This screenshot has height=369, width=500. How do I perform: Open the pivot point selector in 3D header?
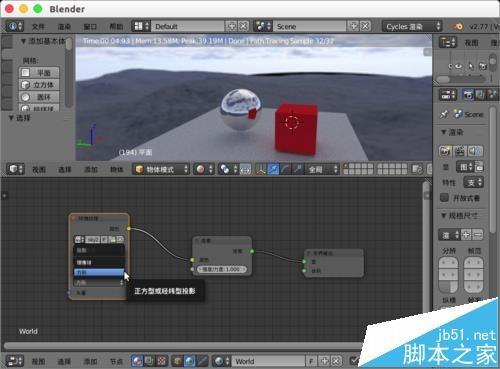point(228,169)
